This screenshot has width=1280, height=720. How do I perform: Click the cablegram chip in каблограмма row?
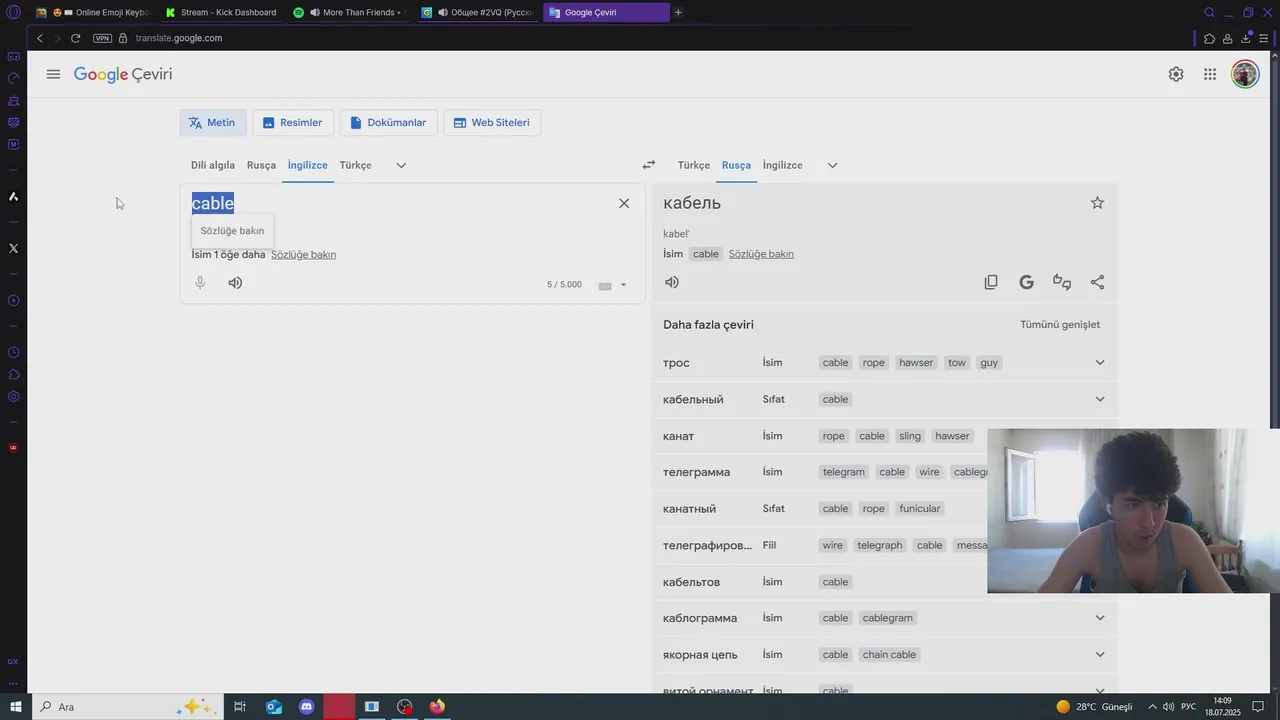pos(888,618)
